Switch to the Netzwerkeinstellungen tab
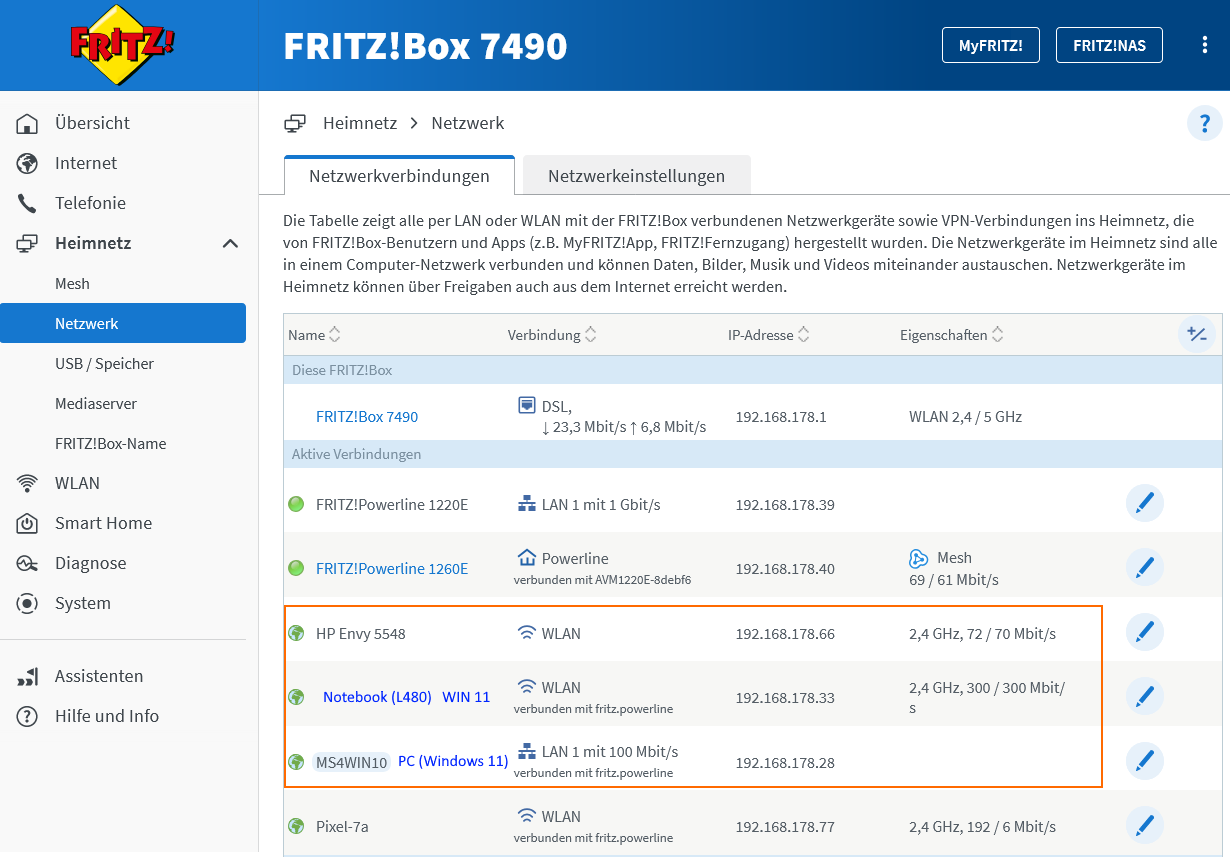Viewport: 1230px width, 857px height. (x=636, y=176)
